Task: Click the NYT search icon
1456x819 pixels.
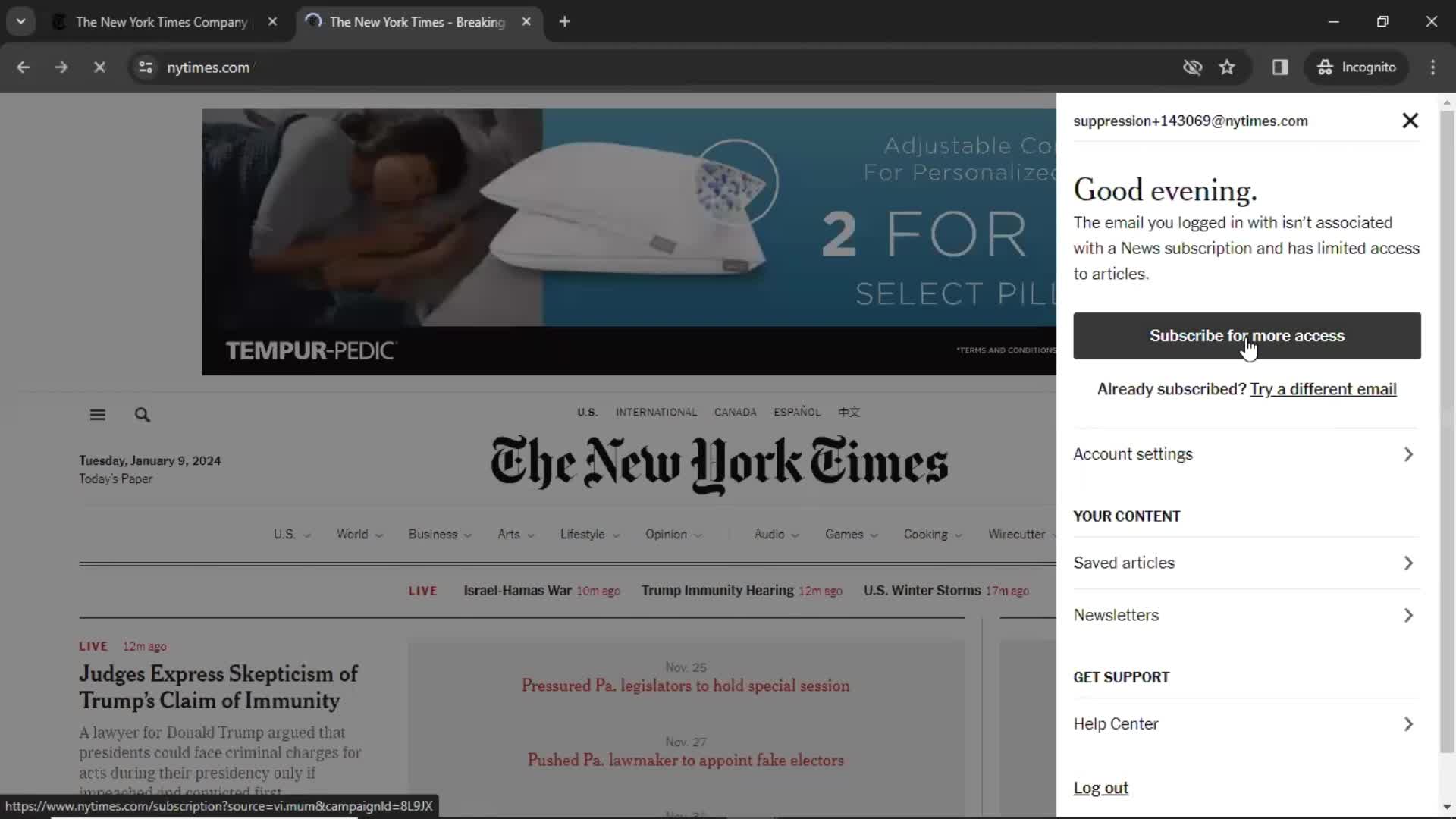Action: click(x=143, y=415)
